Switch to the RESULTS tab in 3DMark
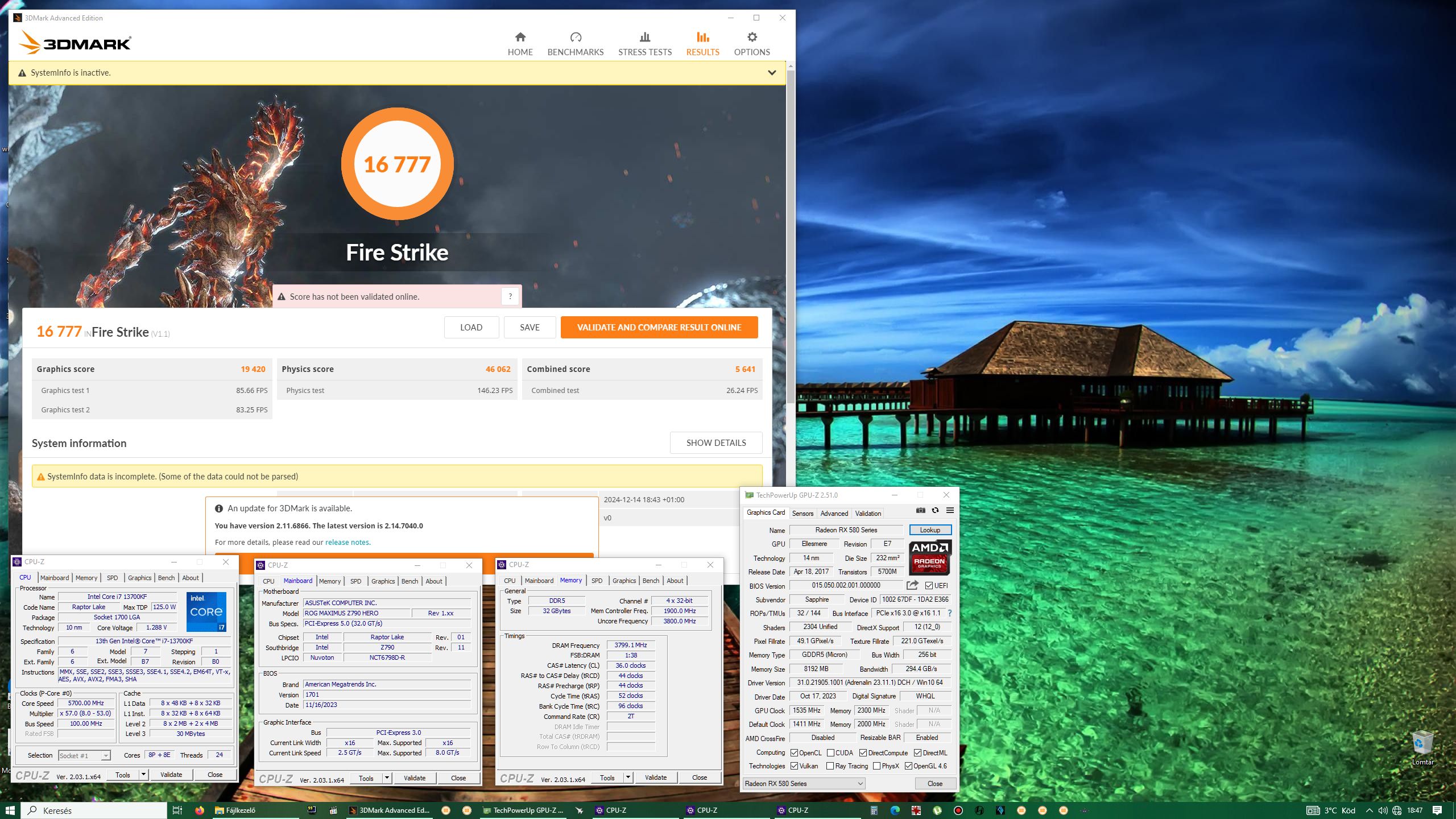The height and width of the screenshot is (819, 1456). (x=702, y=44)
